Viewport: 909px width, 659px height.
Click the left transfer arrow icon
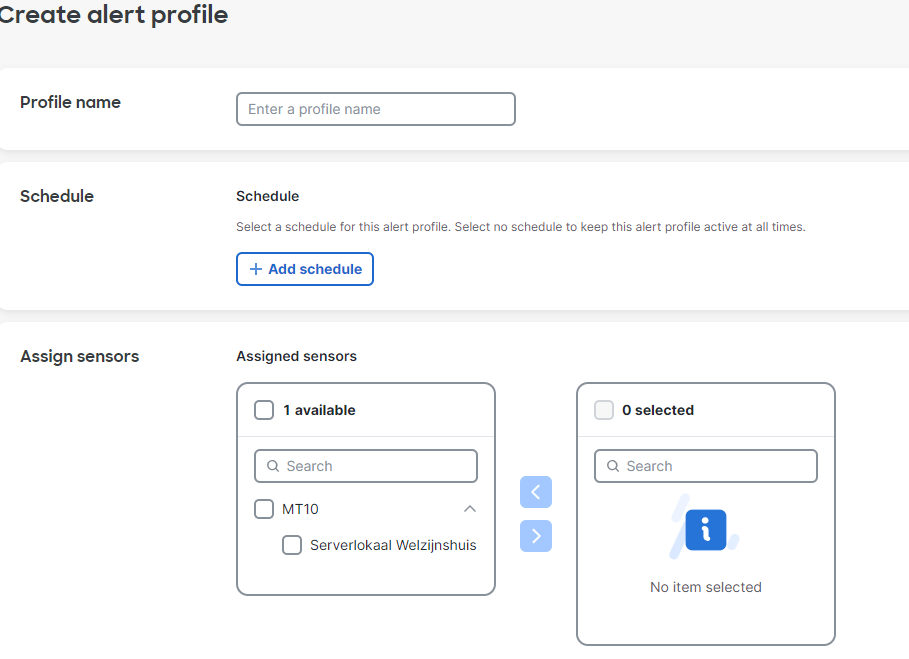pos(536,492)
